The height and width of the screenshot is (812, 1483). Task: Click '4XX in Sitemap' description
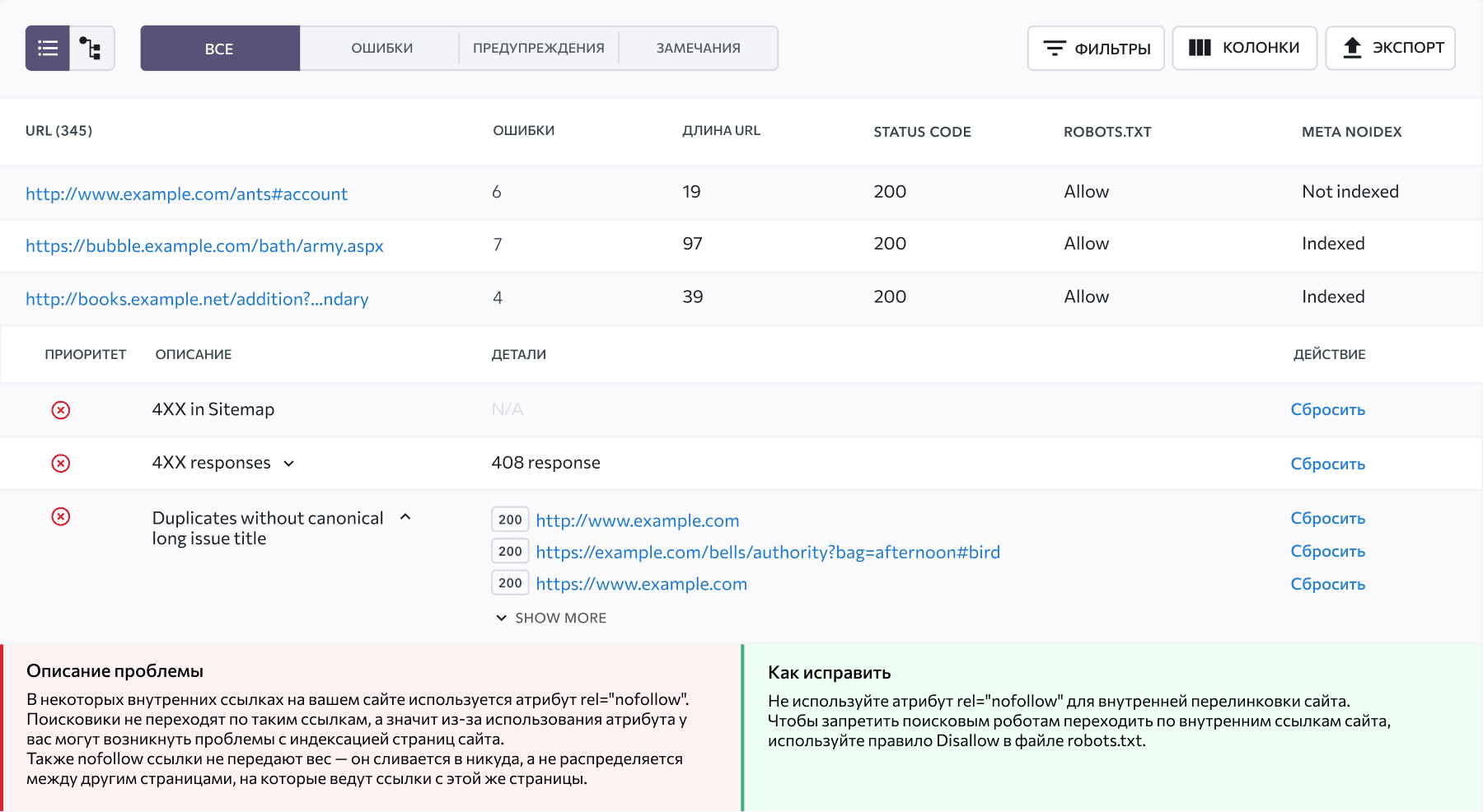point(213,409)
